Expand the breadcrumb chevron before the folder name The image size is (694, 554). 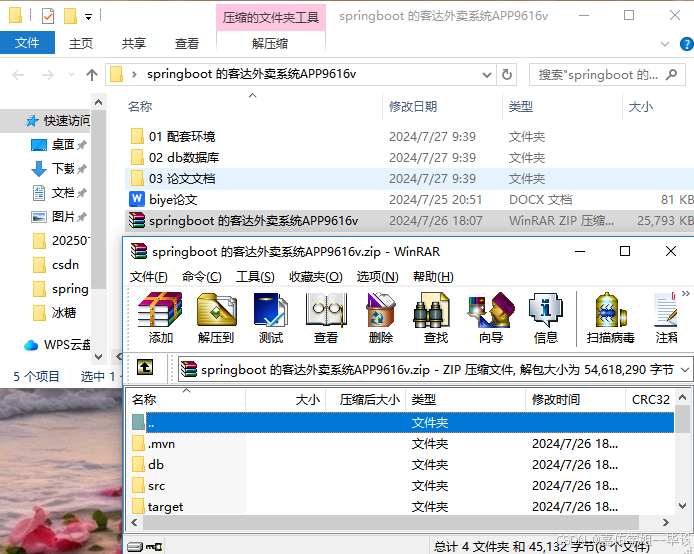click(x=134, y=74)
